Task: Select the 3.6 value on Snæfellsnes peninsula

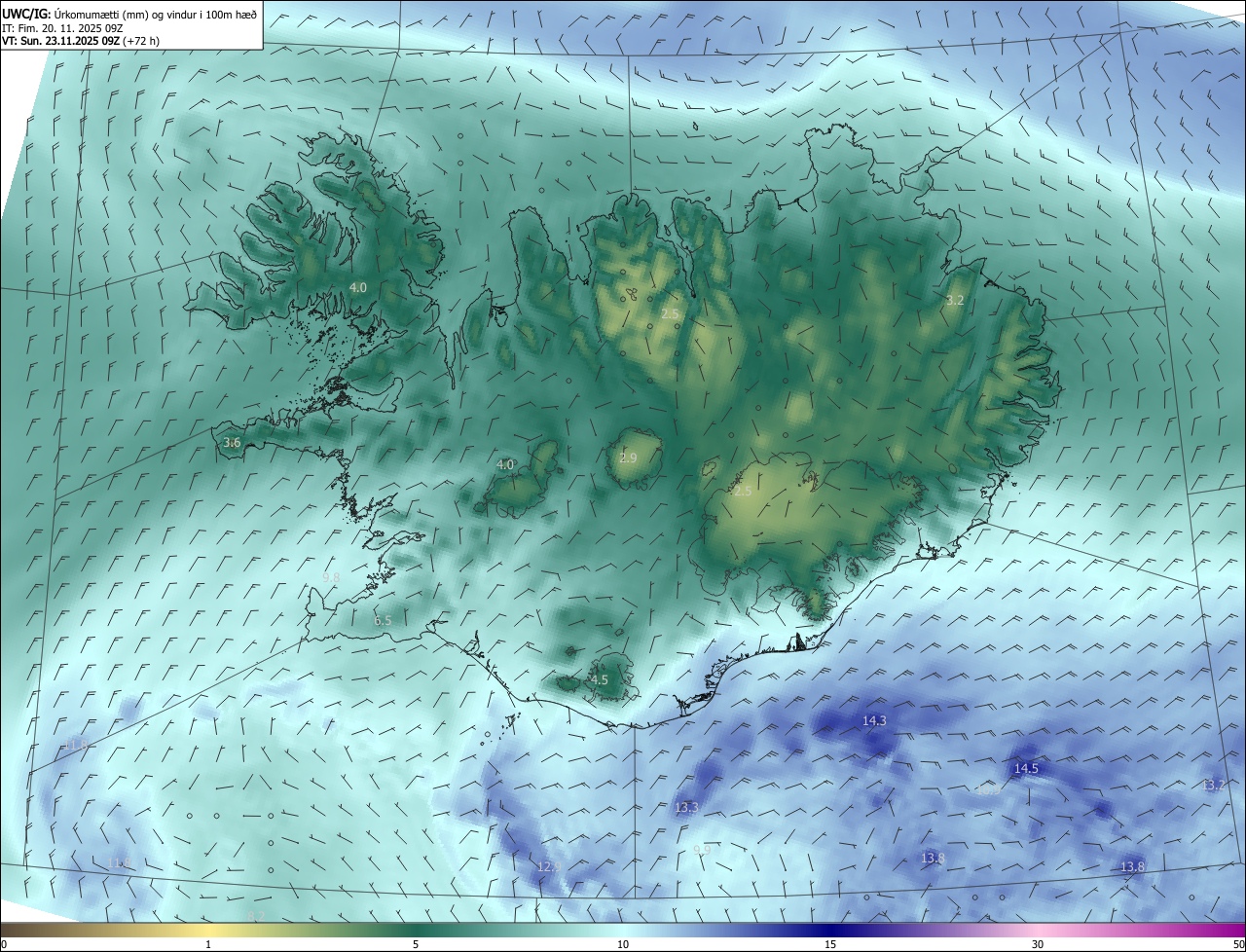Action: pos(232,443)
